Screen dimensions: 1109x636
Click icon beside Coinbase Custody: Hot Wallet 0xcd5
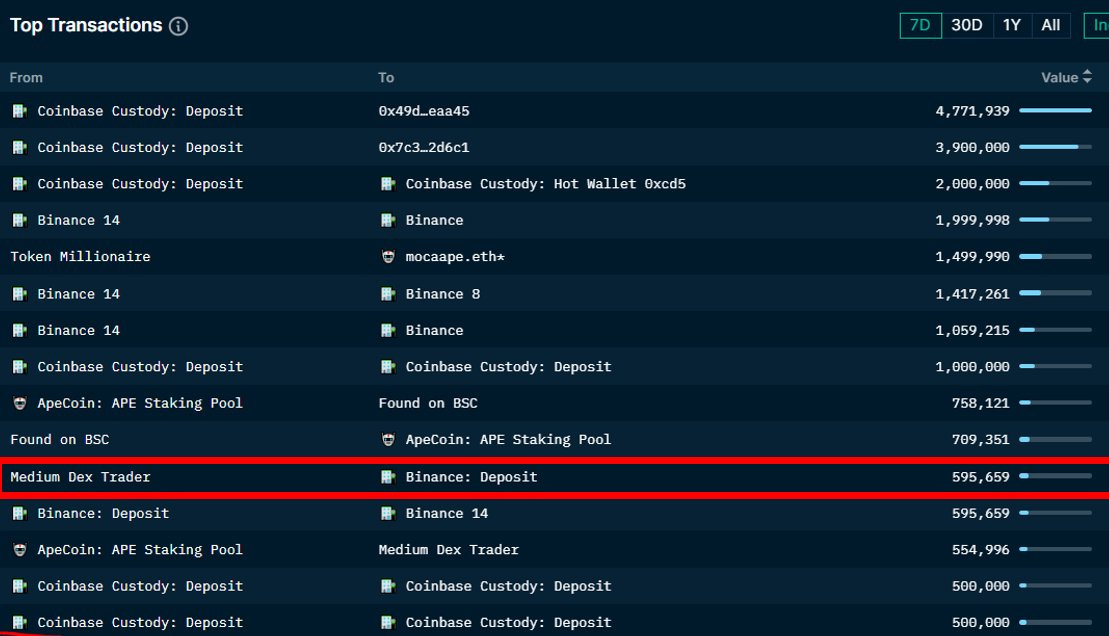pyautogui.click(x=388, y=184)
